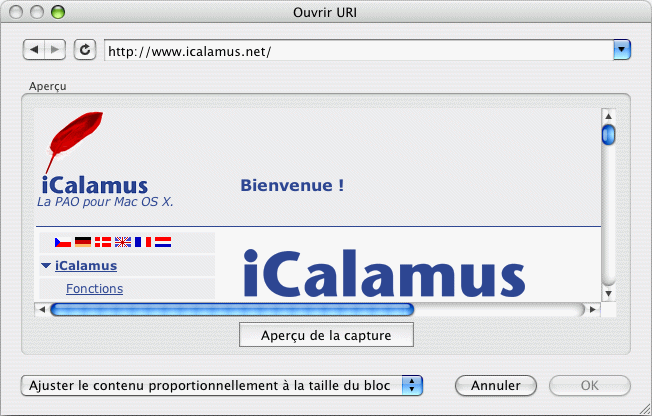
Task: Click the URL field showing http://www.icalamus.net/
Action: [359, 50]
